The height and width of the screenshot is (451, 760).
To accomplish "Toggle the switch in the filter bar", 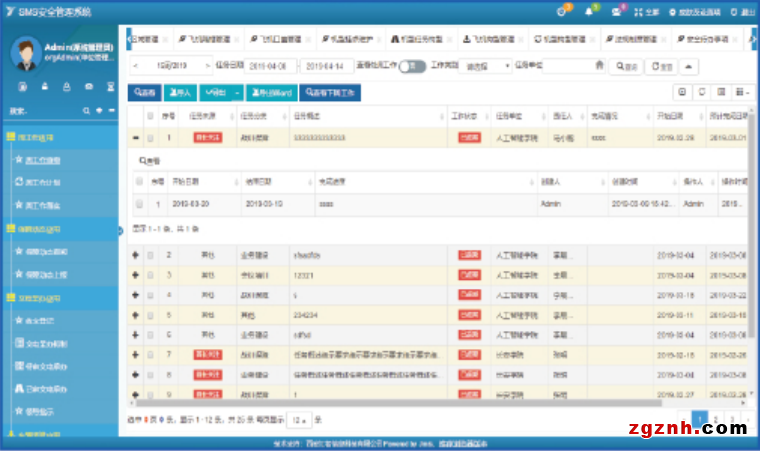I will tap(410, 66).
